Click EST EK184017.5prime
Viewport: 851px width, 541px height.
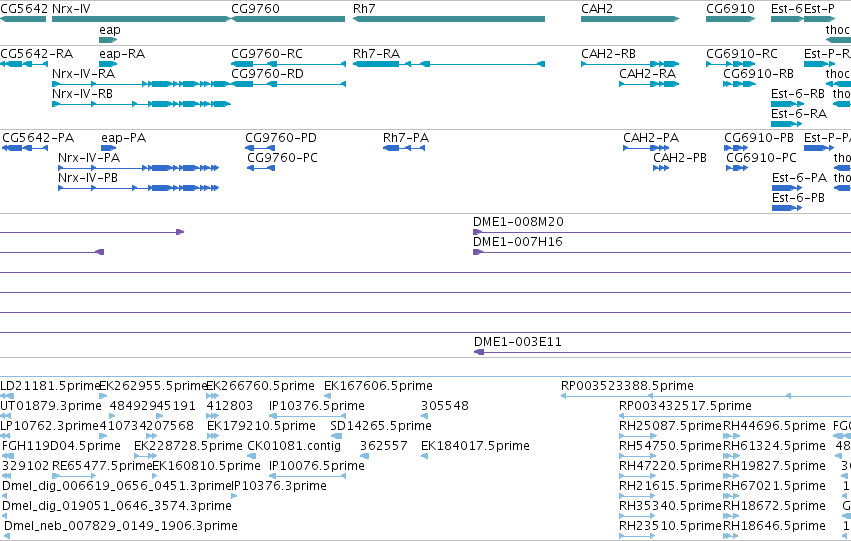[475, 446]
